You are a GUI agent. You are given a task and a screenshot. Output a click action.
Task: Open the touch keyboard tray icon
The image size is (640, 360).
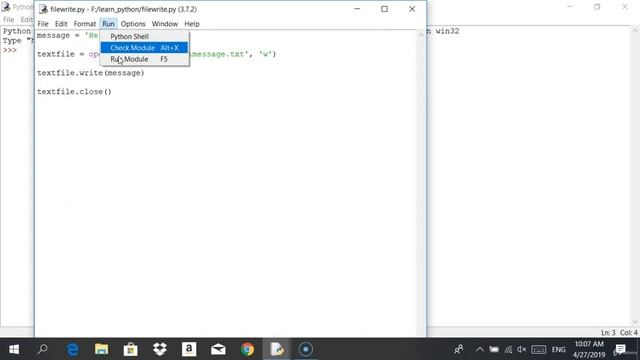[x=539, y=349]
